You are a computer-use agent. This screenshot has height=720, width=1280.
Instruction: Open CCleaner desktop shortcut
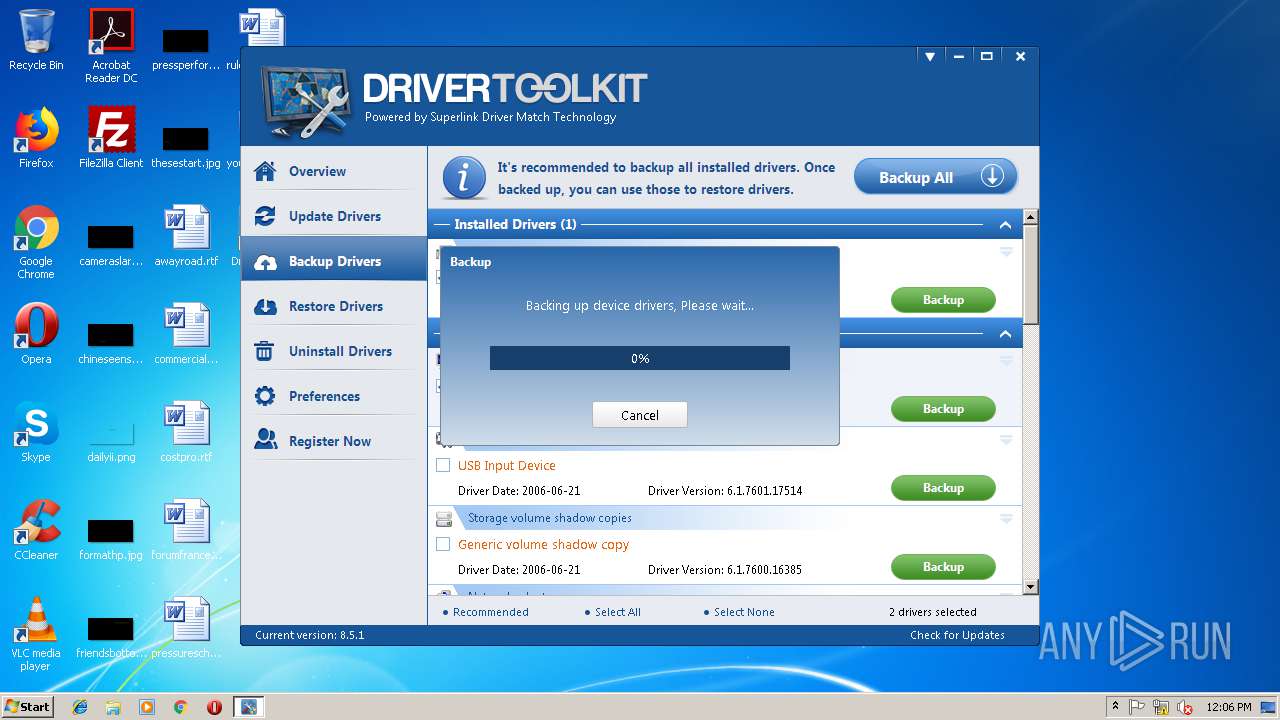36,529
